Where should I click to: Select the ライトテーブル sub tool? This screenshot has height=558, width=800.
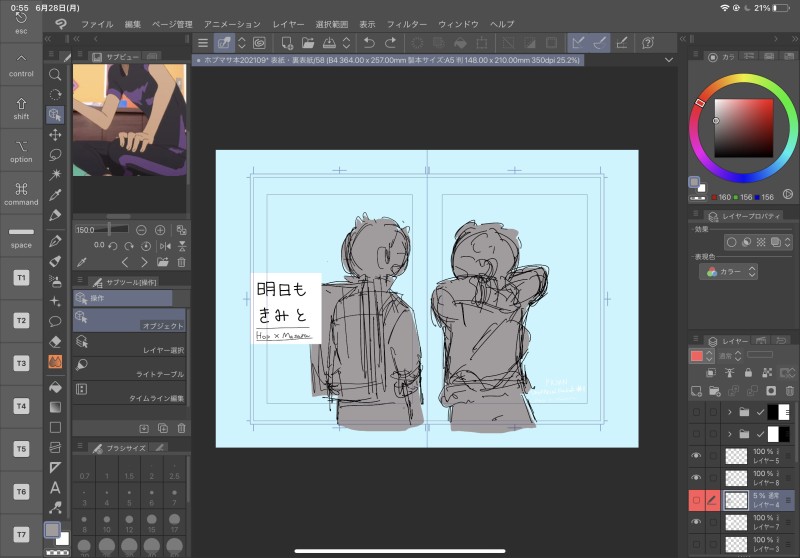130,368
